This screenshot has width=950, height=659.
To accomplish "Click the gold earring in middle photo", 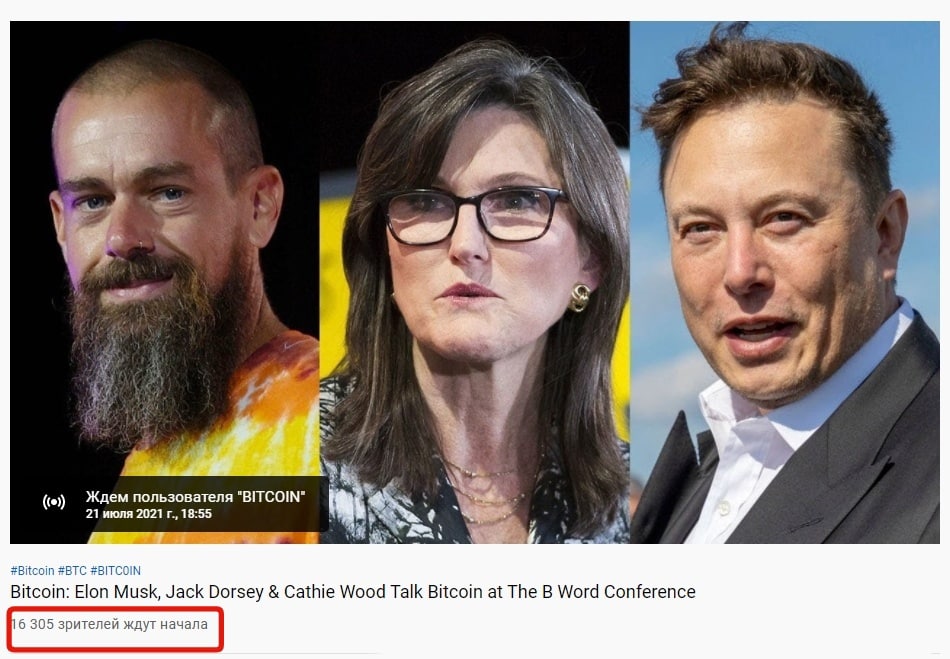I will [579, 297].
